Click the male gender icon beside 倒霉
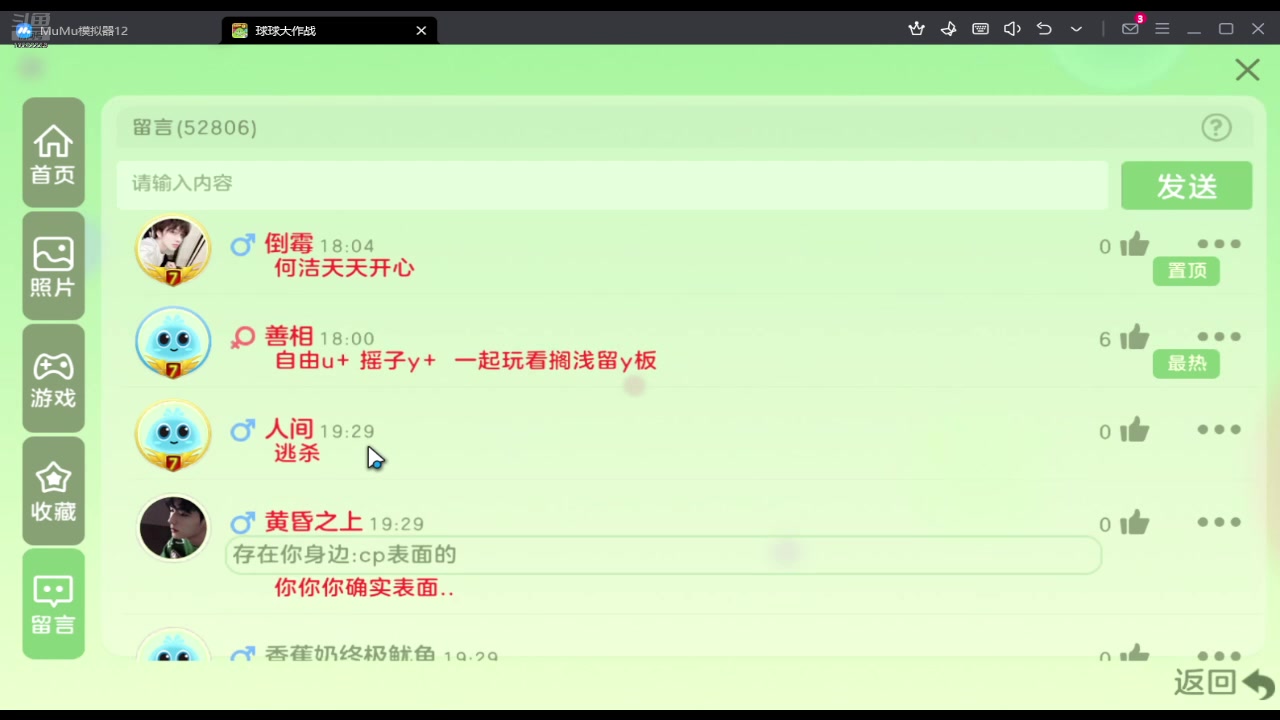 coord(242,245)
